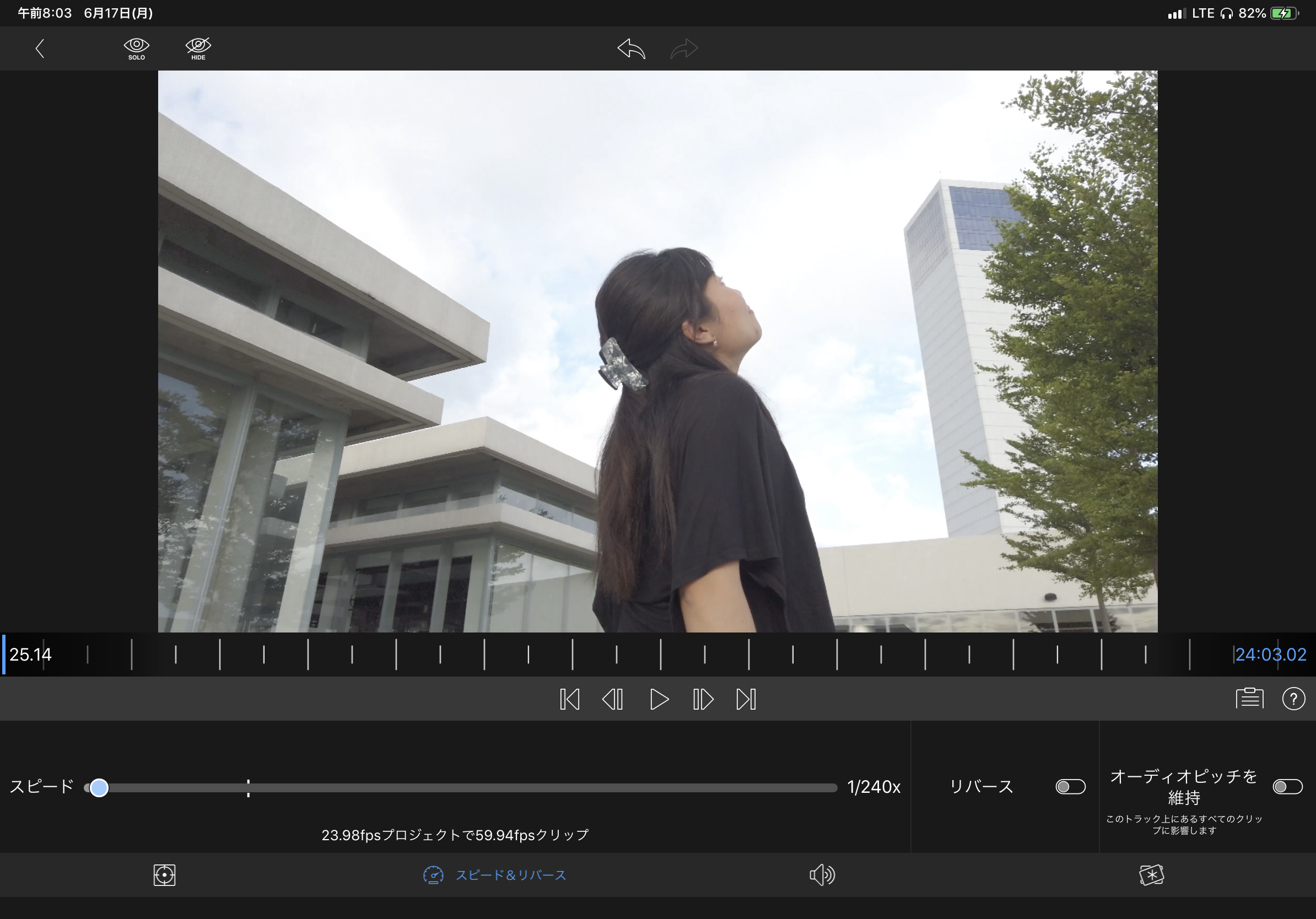Open the audio volume tab
Image resolution: width=1316 pixels, height=919 pixels.
point(822,875)
